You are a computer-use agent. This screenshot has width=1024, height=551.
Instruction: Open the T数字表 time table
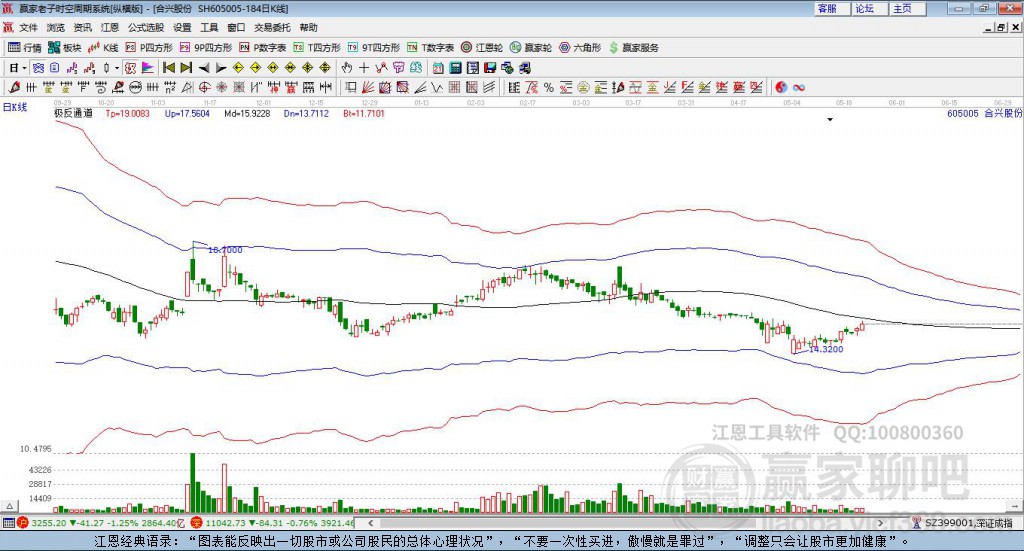[430, 48]
